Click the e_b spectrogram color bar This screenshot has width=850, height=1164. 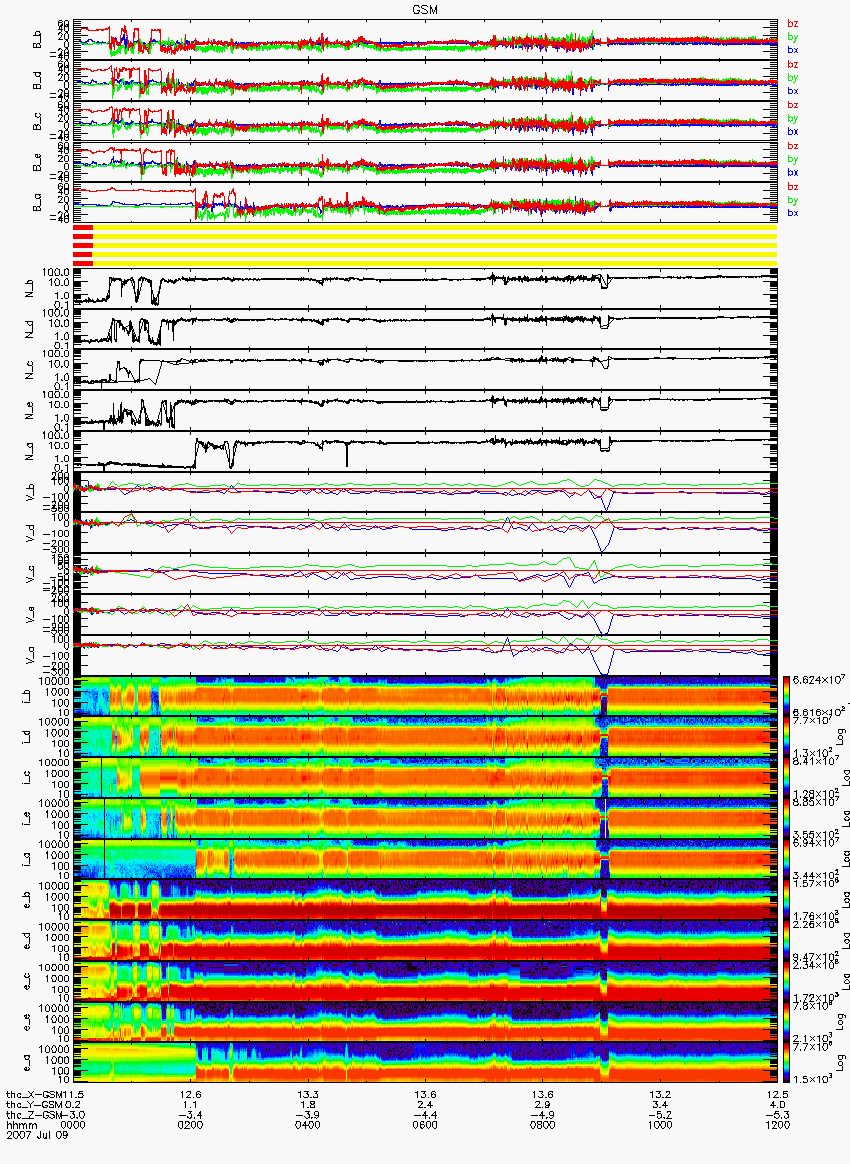787,900
